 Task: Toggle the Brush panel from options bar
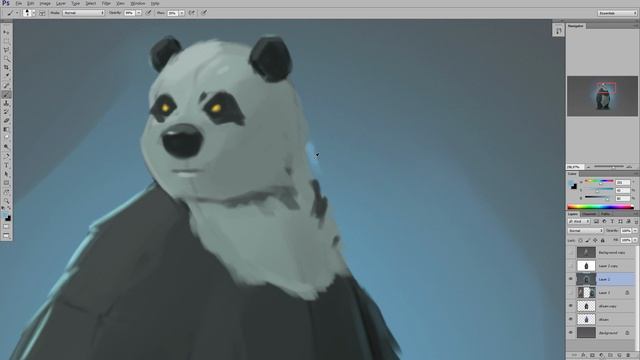[42, 13]
